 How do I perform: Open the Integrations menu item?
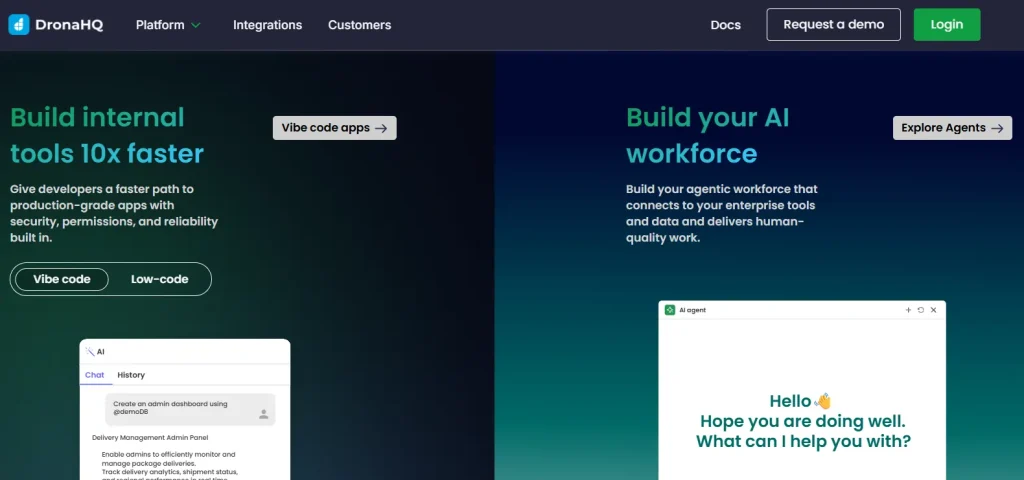pos(267,25)
